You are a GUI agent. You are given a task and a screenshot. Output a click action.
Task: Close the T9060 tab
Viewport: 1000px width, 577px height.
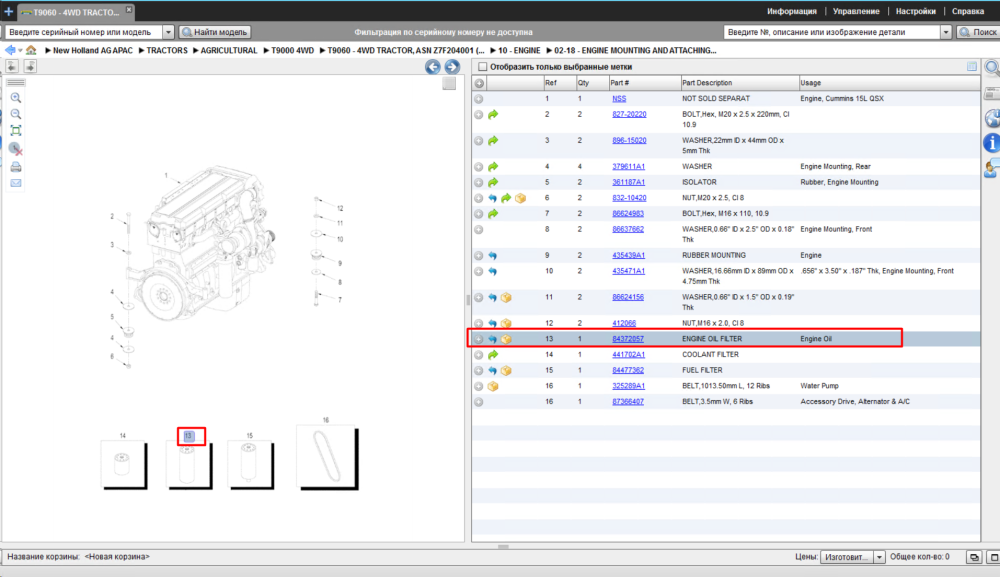129,10
